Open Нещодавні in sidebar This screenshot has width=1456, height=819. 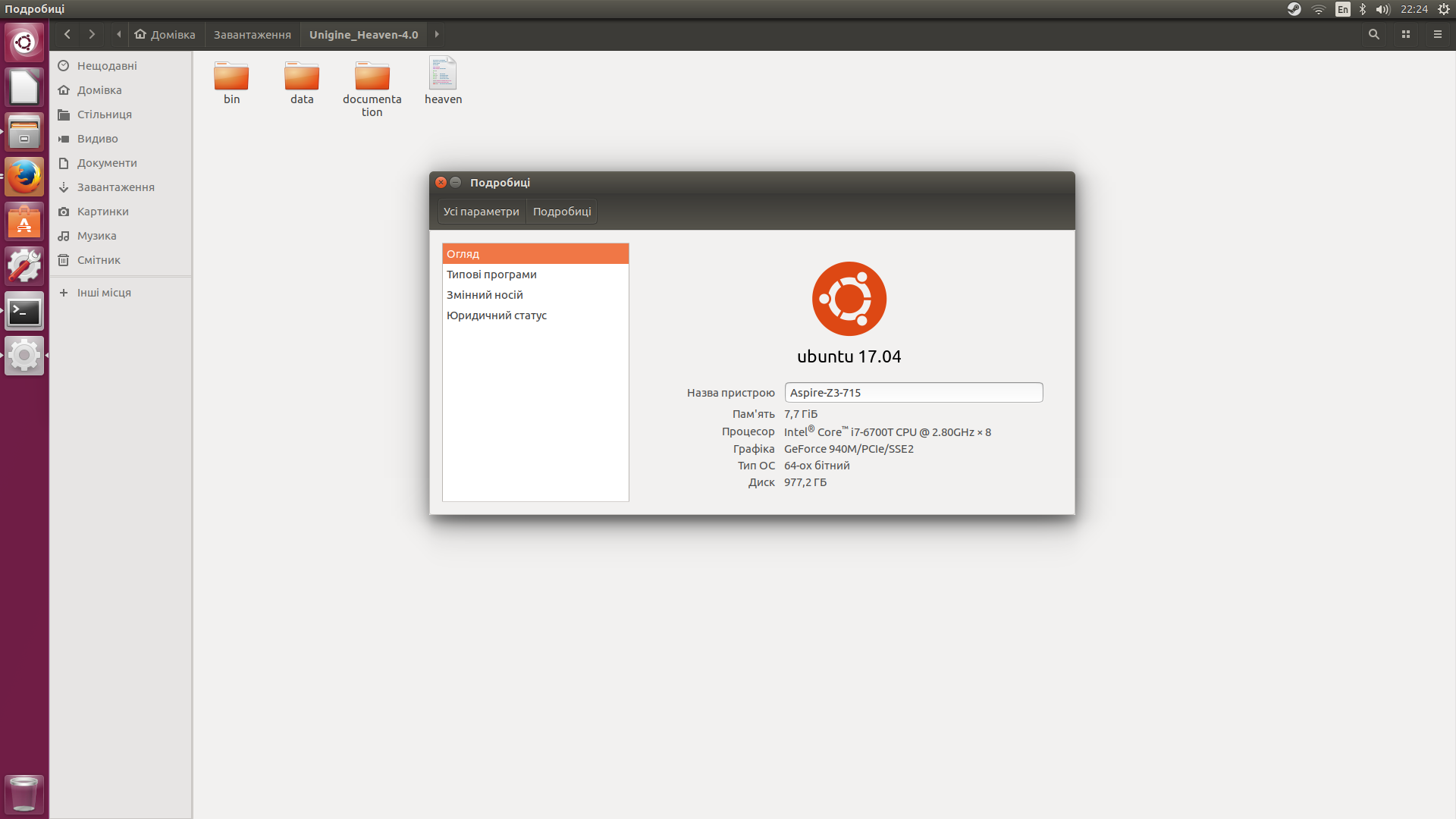click(121, 66)
